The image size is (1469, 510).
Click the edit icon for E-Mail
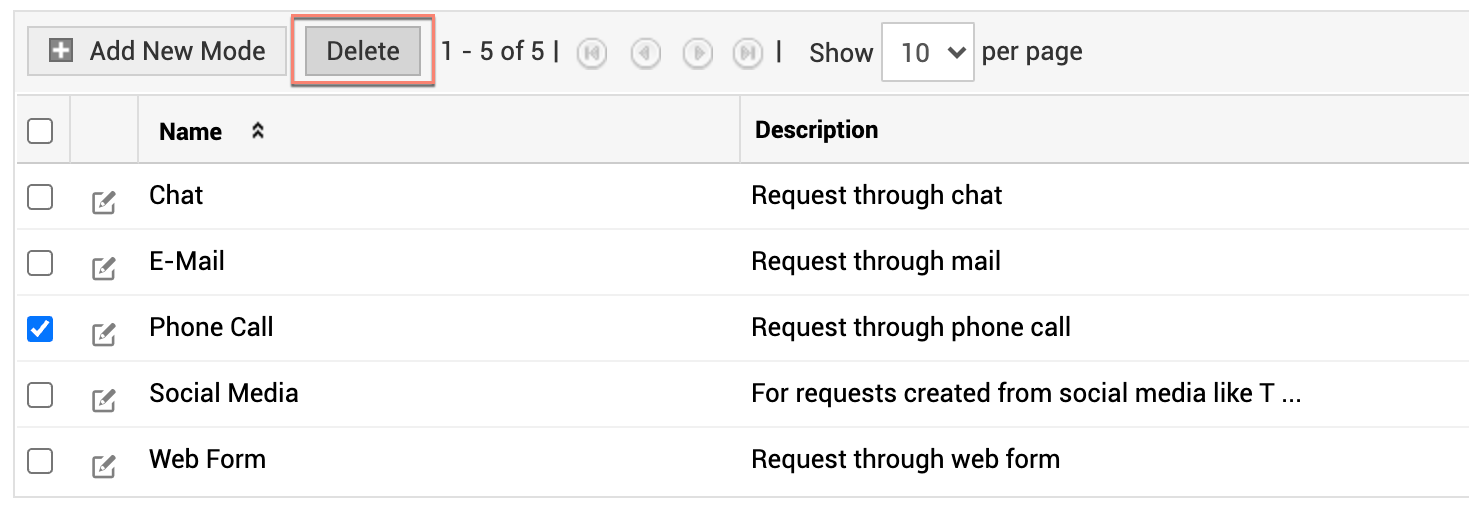(x=103, y=268)
